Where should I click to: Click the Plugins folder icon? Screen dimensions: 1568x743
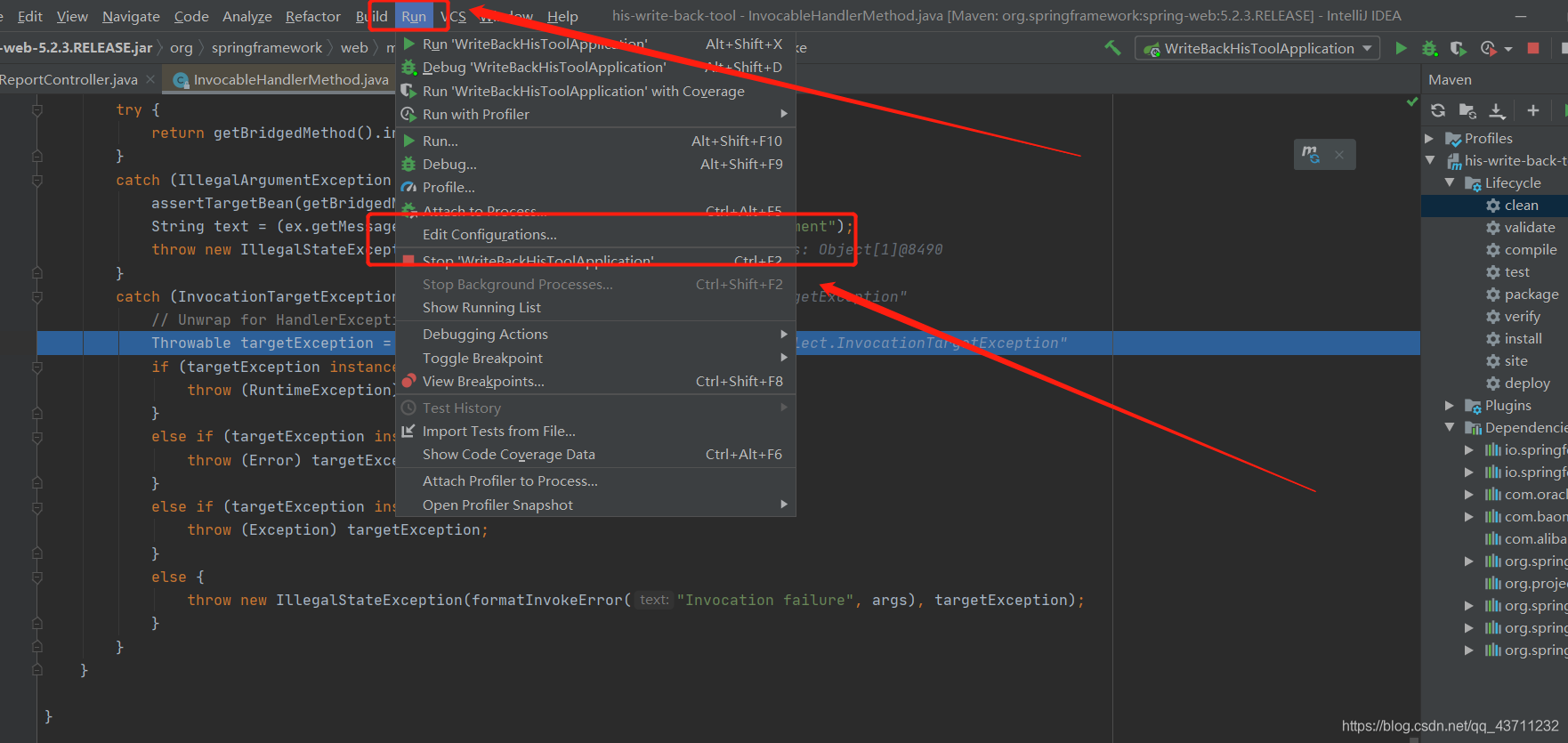(1473, 406)
